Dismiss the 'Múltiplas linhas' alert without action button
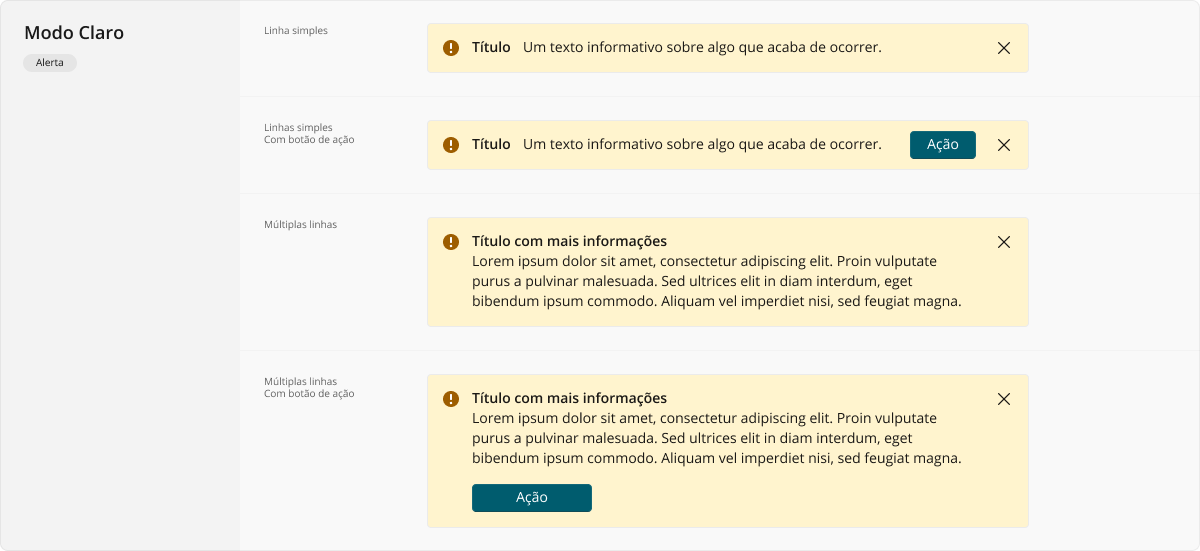 coord(1004,242)
